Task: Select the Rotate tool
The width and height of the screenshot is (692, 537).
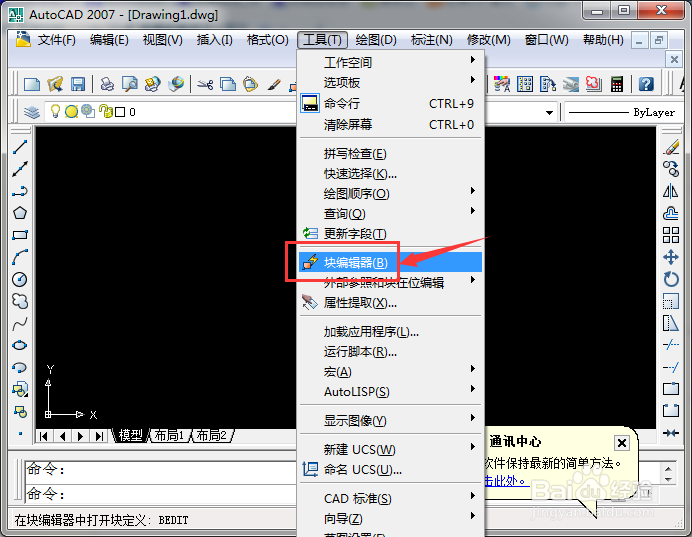Action: point(671,279)
